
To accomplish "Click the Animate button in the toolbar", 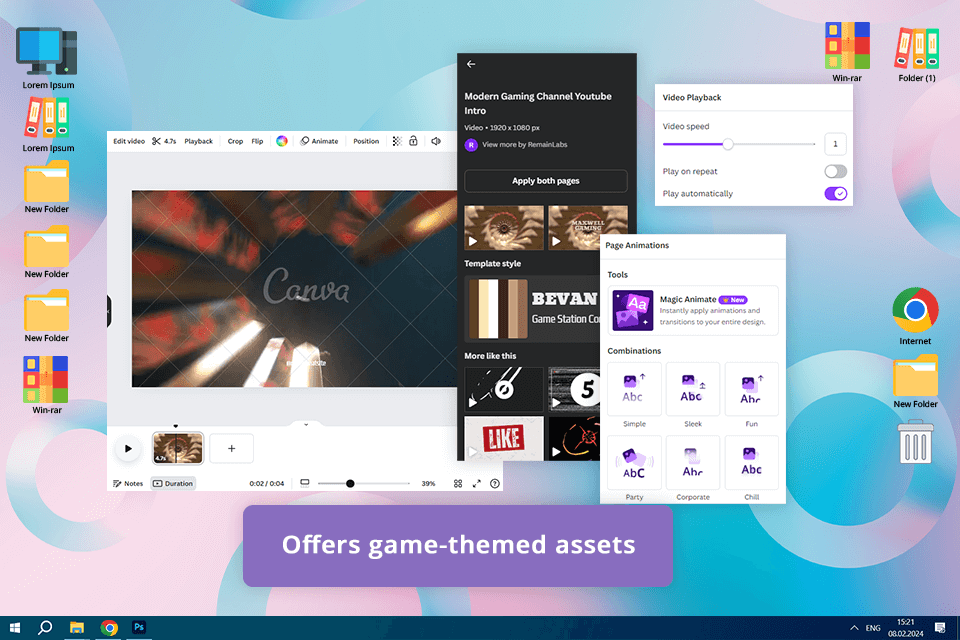I will point(319,141).
